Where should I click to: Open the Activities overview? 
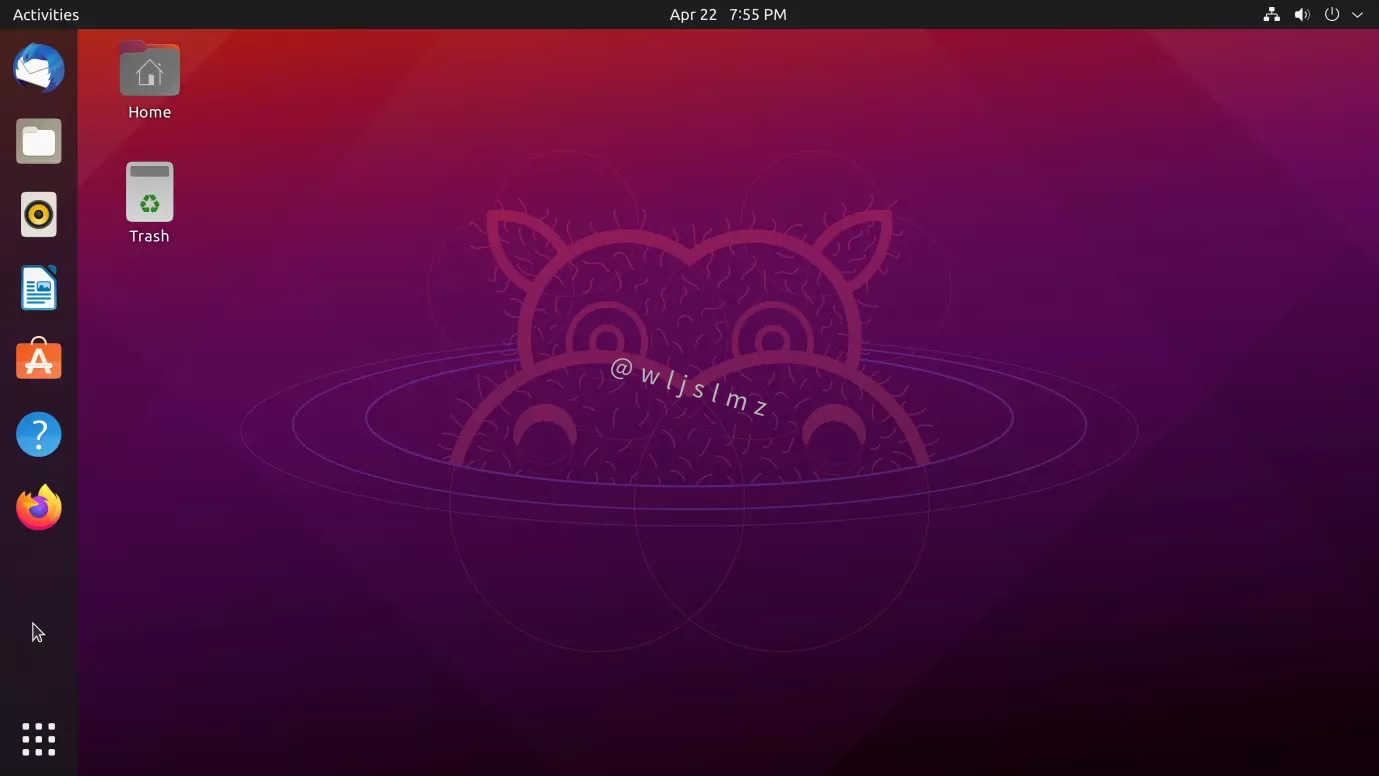coord(46,15)
